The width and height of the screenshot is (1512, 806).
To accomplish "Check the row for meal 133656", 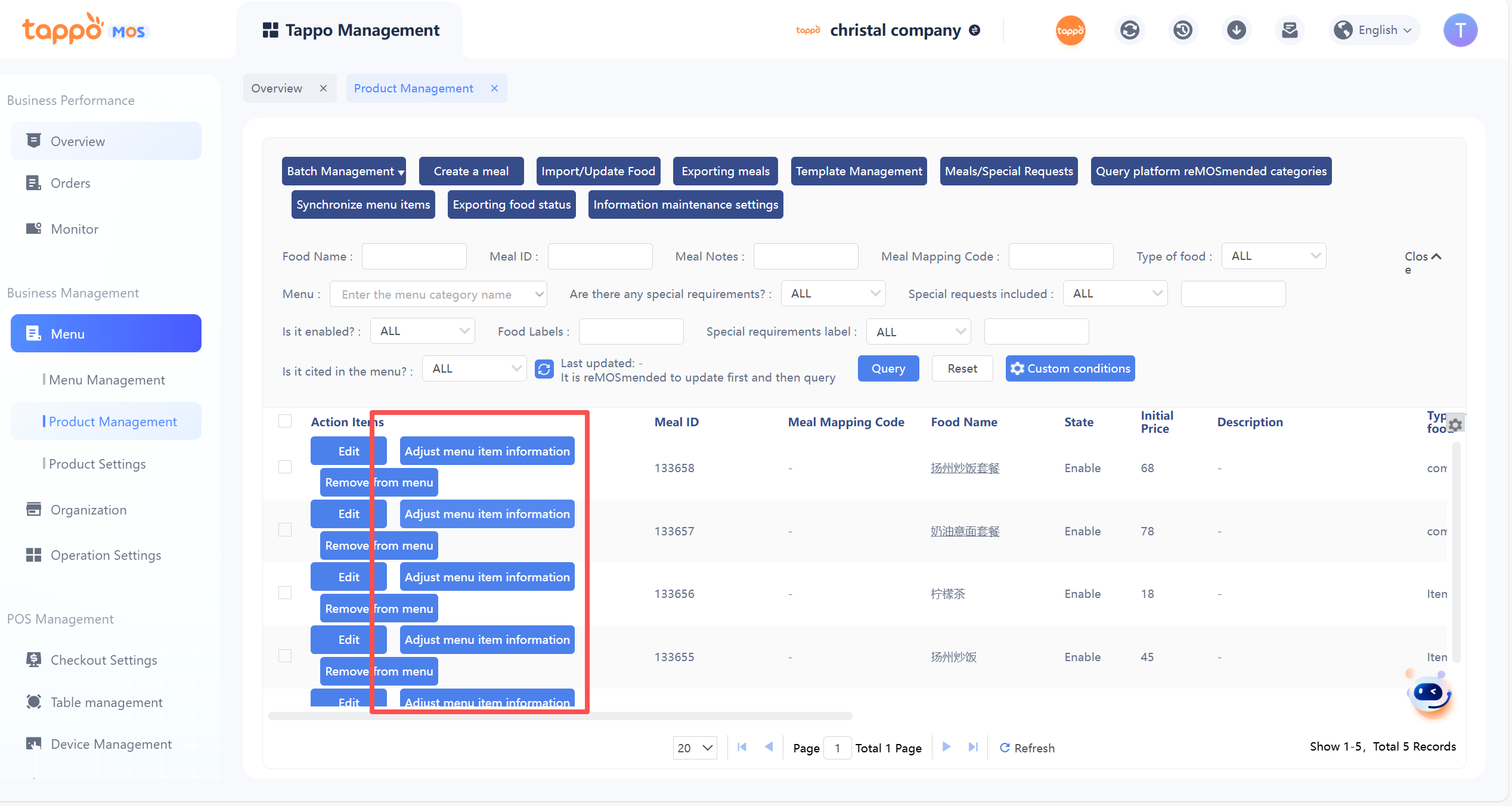I will point(285,593).
